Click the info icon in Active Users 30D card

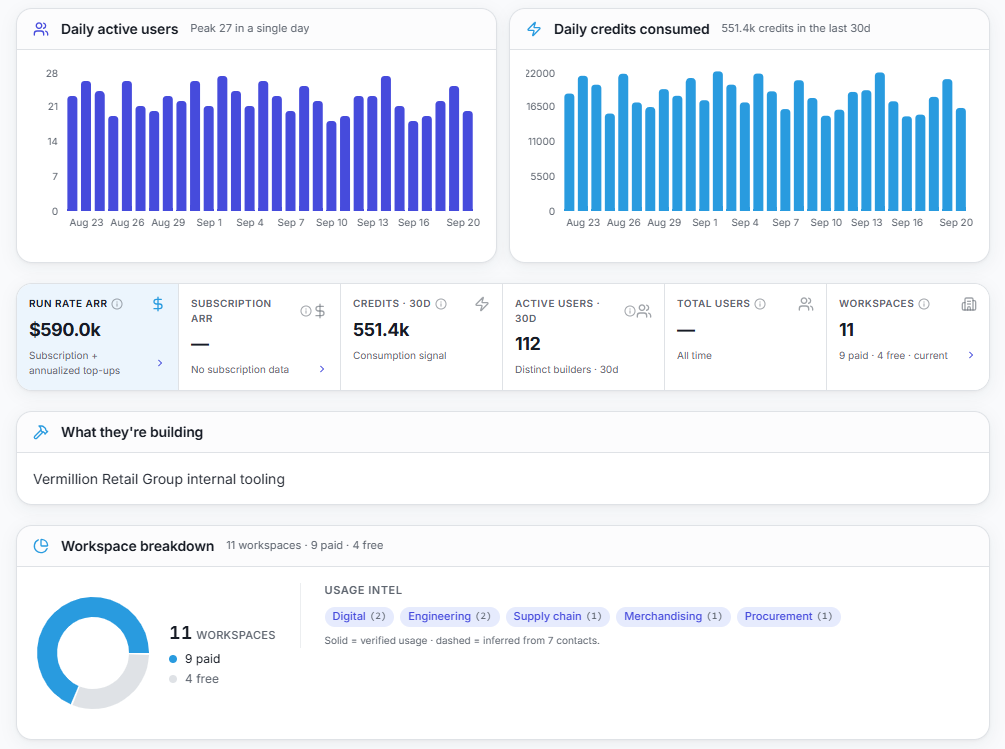tap(630, 311)
